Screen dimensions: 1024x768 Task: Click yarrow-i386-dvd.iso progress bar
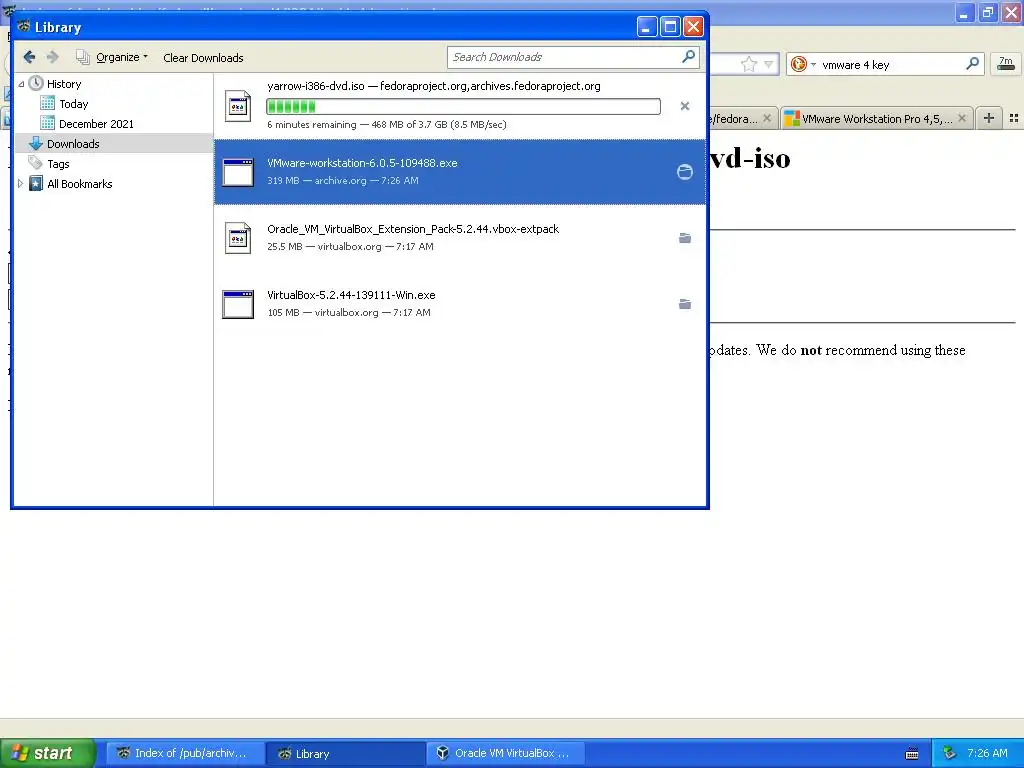[x=463, y=106]
